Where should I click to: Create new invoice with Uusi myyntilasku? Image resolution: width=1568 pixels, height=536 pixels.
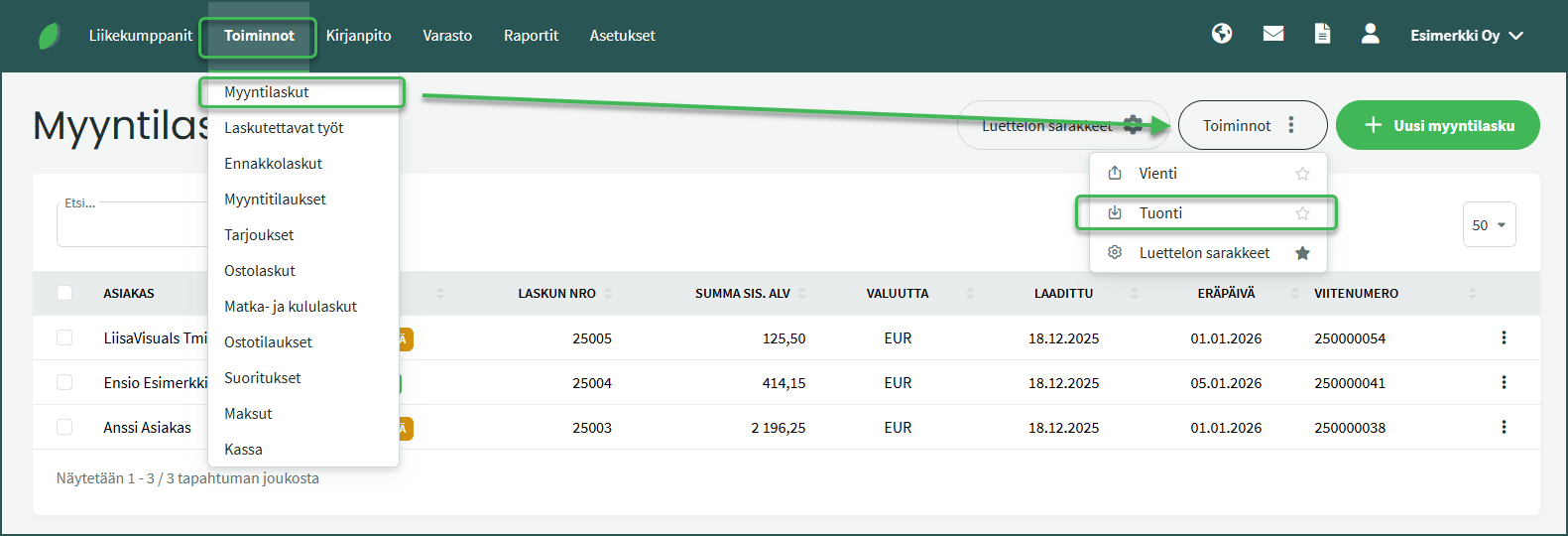click(x=1437, y=125)
